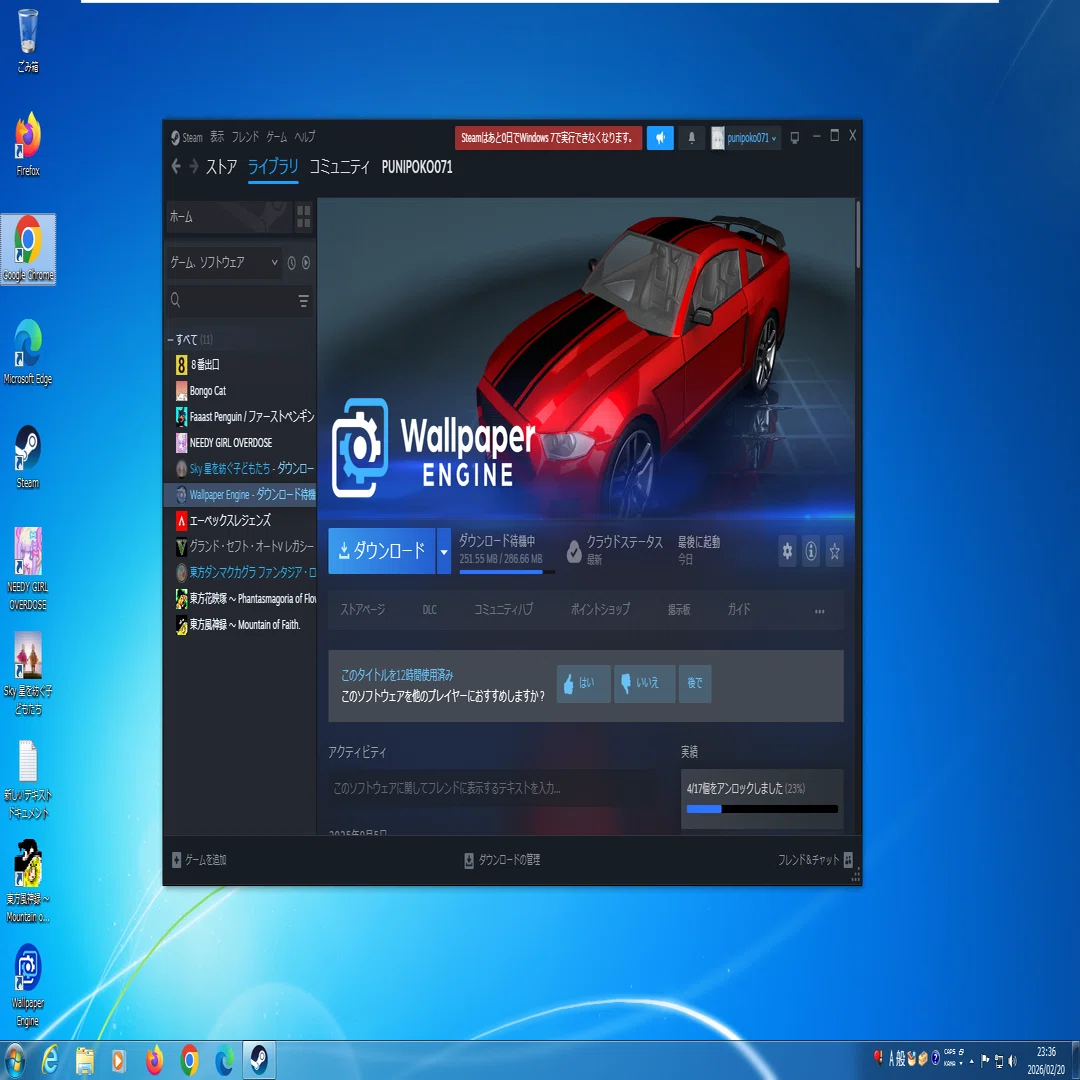Sort library by recent activity clock icon

coord(291,262)
